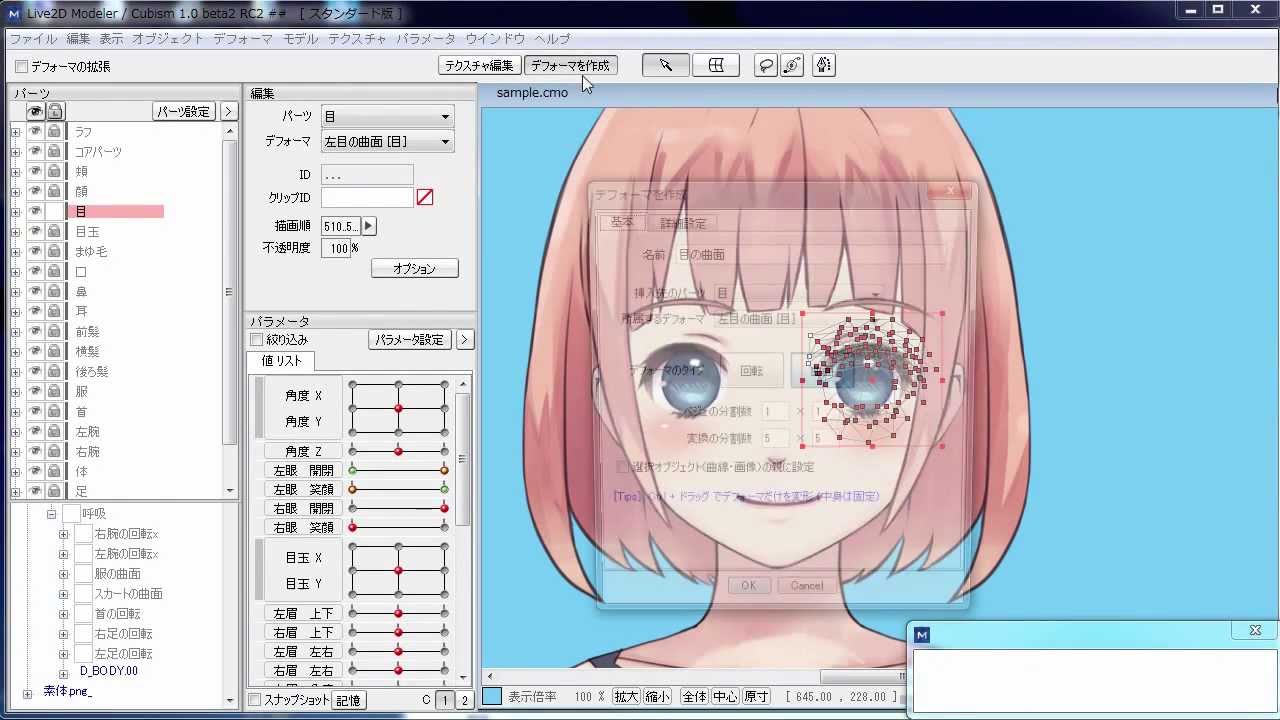Click the C 1 button
The width and height of the screenshot is (1280, 720).
tap(446, 701)
